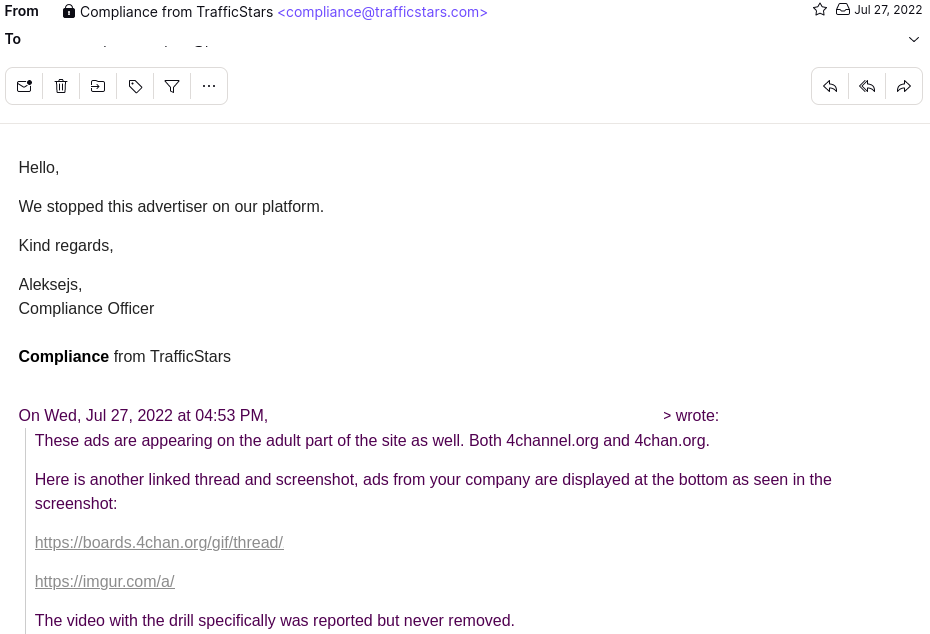Move the message to a folder

(98, 86)
